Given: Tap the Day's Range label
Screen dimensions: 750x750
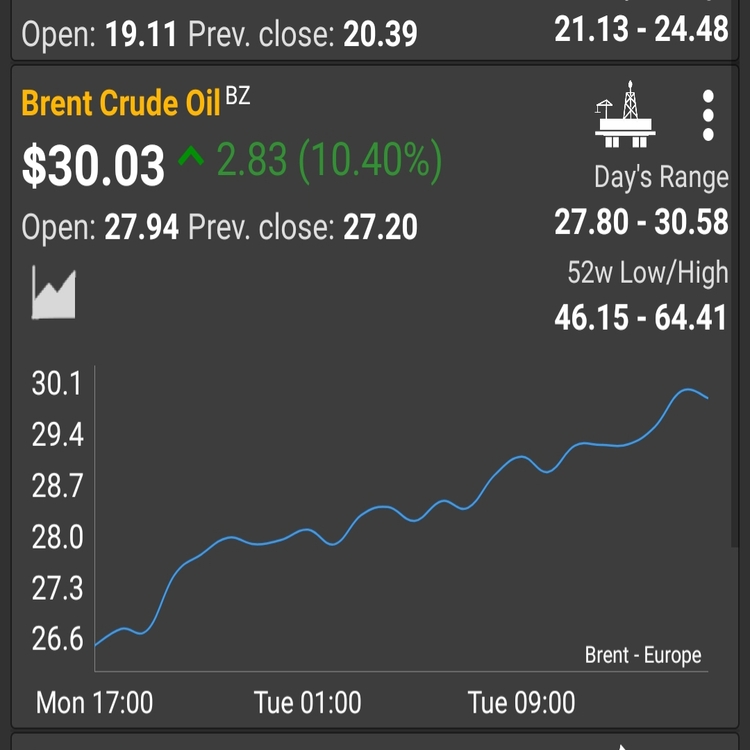Looking at the screenshot, I should click(662, 177).
